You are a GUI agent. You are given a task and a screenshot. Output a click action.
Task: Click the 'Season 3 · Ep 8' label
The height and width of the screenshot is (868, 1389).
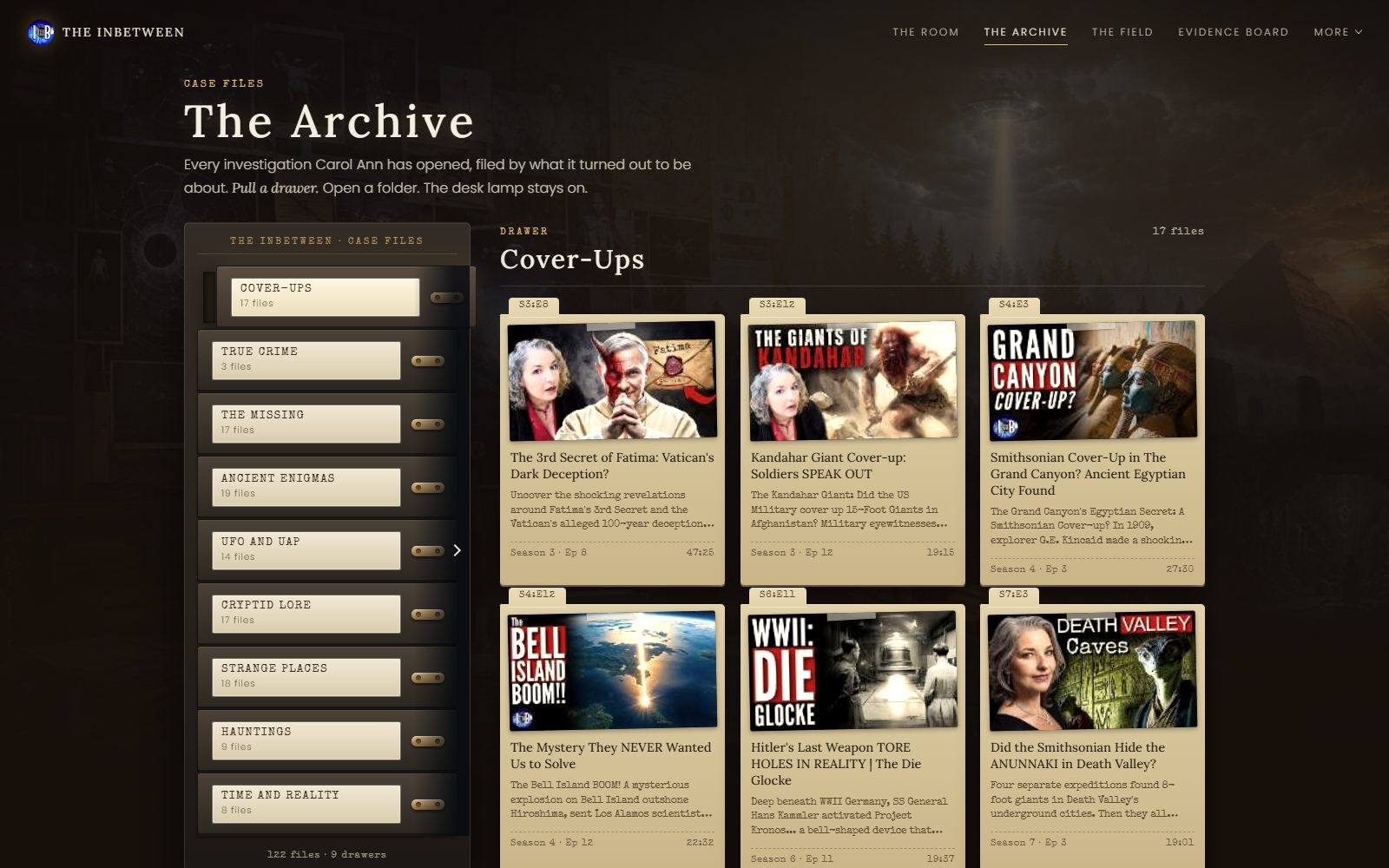tap(549, 552)
